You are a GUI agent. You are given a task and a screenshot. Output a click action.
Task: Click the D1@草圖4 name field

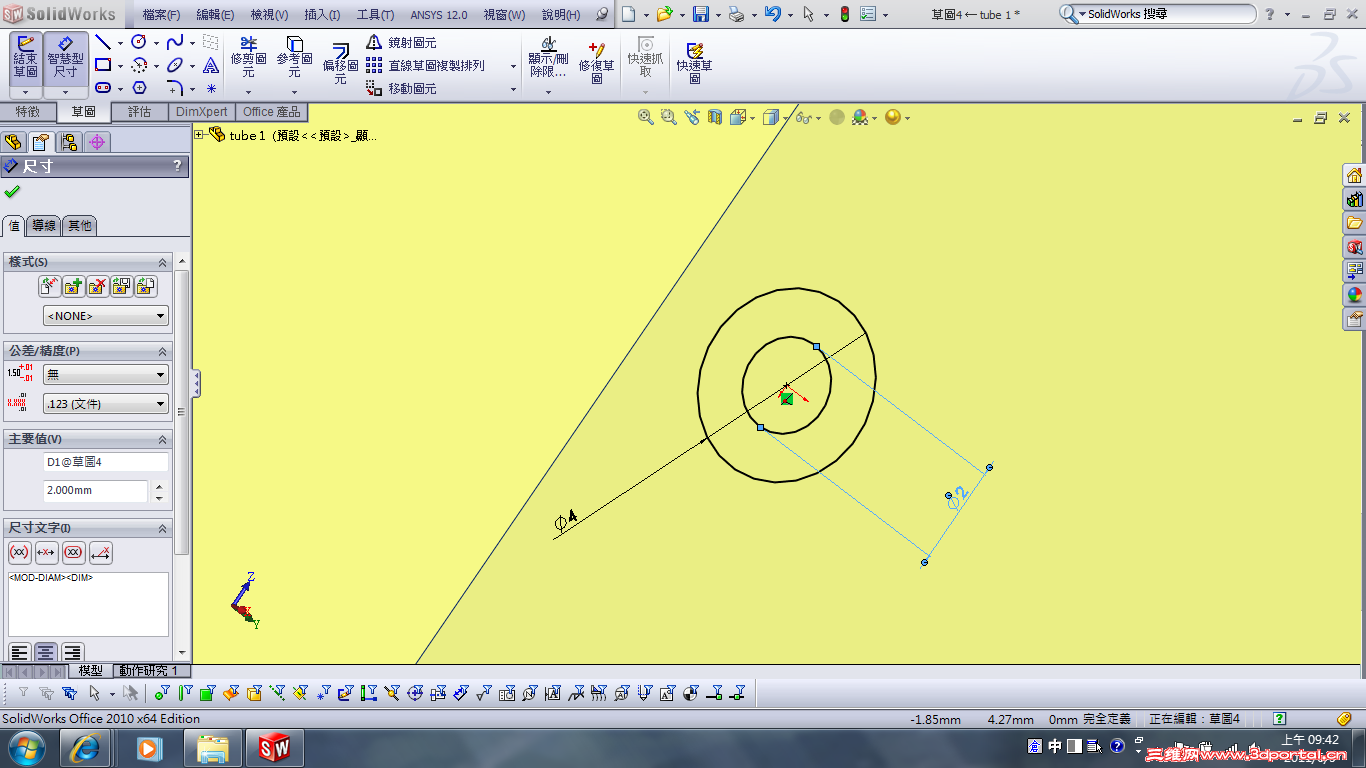click(106, 462)
